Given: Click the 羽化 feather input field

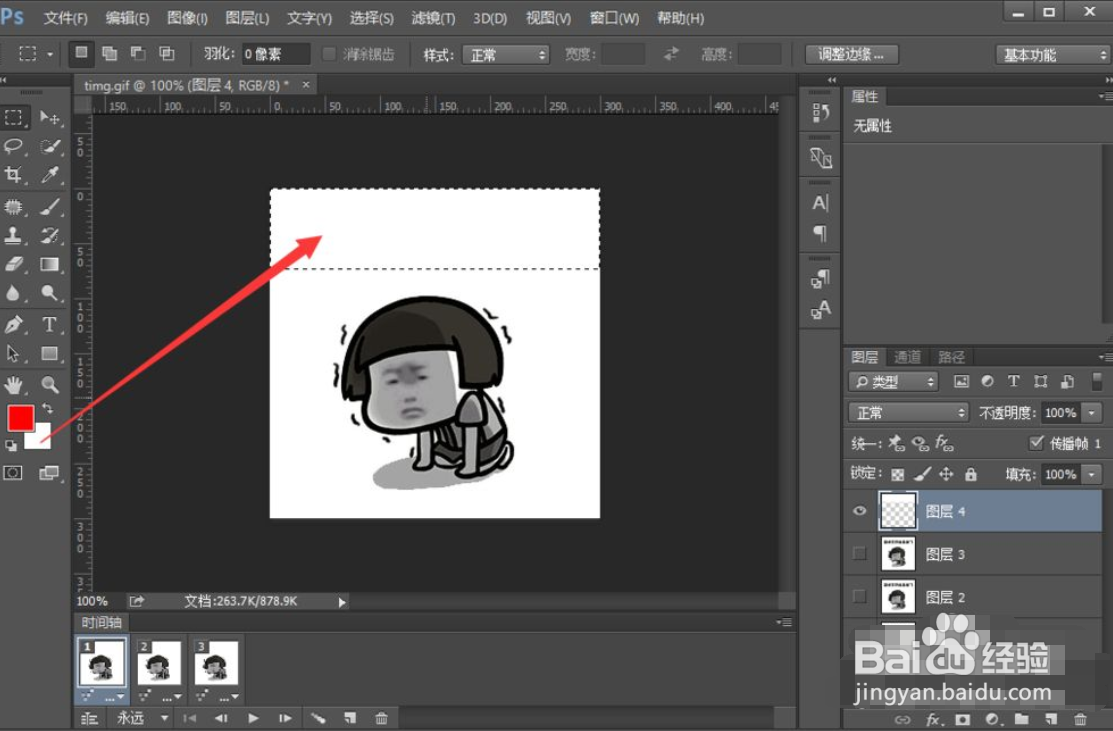Looking at the screenshot, I should pos(275,54).
